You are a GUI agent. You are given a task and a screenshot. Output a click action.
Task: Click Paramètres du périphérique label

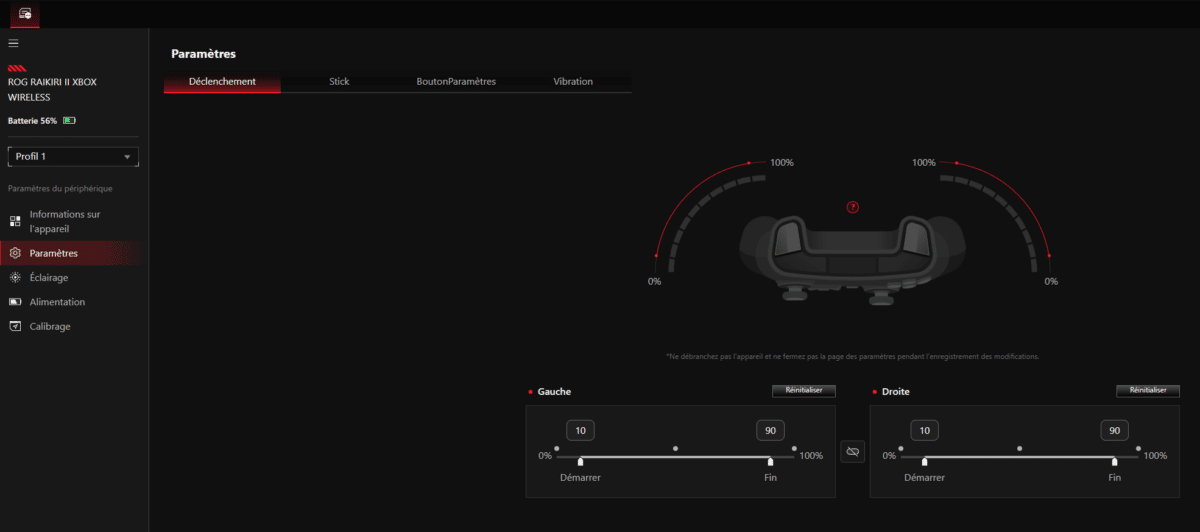60,188
